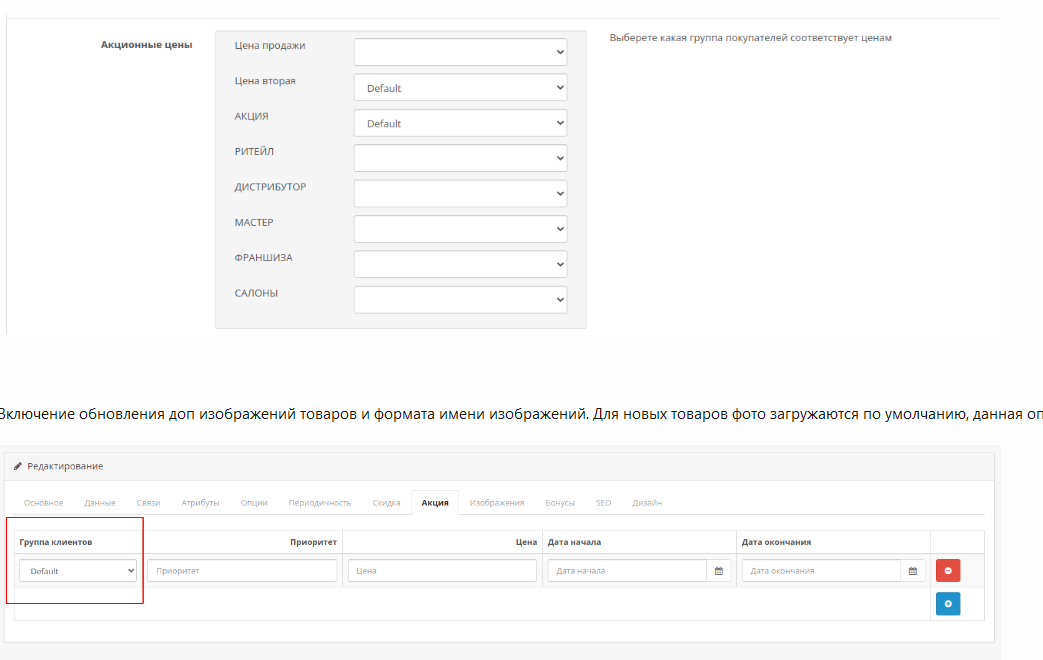Switch to the Основное tab

click(44, 503)
